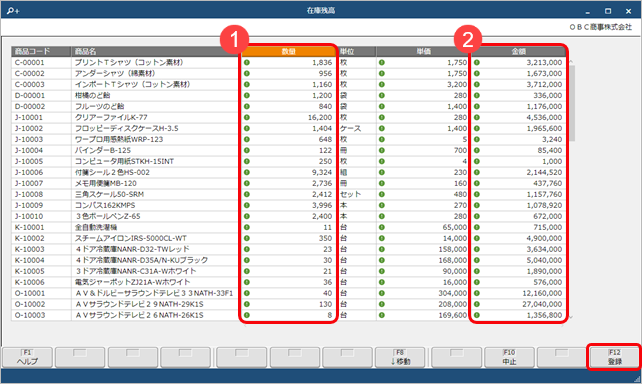Select product code K-10006
Image resolution: width=642 pixels, height=384 pixels.
pos(29,282)
